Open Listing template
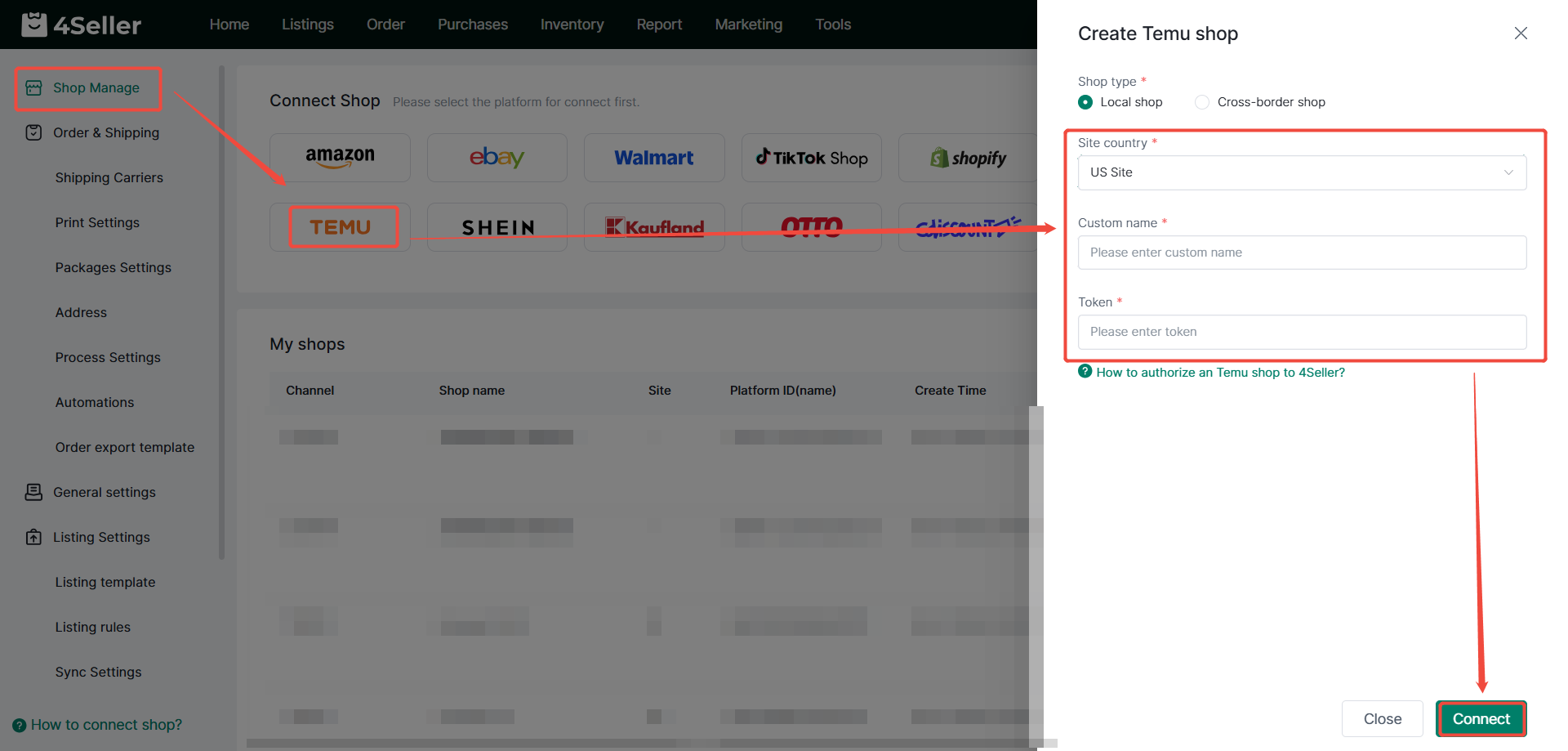The width and height of the screenshot is (1568, 751). click(105, 582)
